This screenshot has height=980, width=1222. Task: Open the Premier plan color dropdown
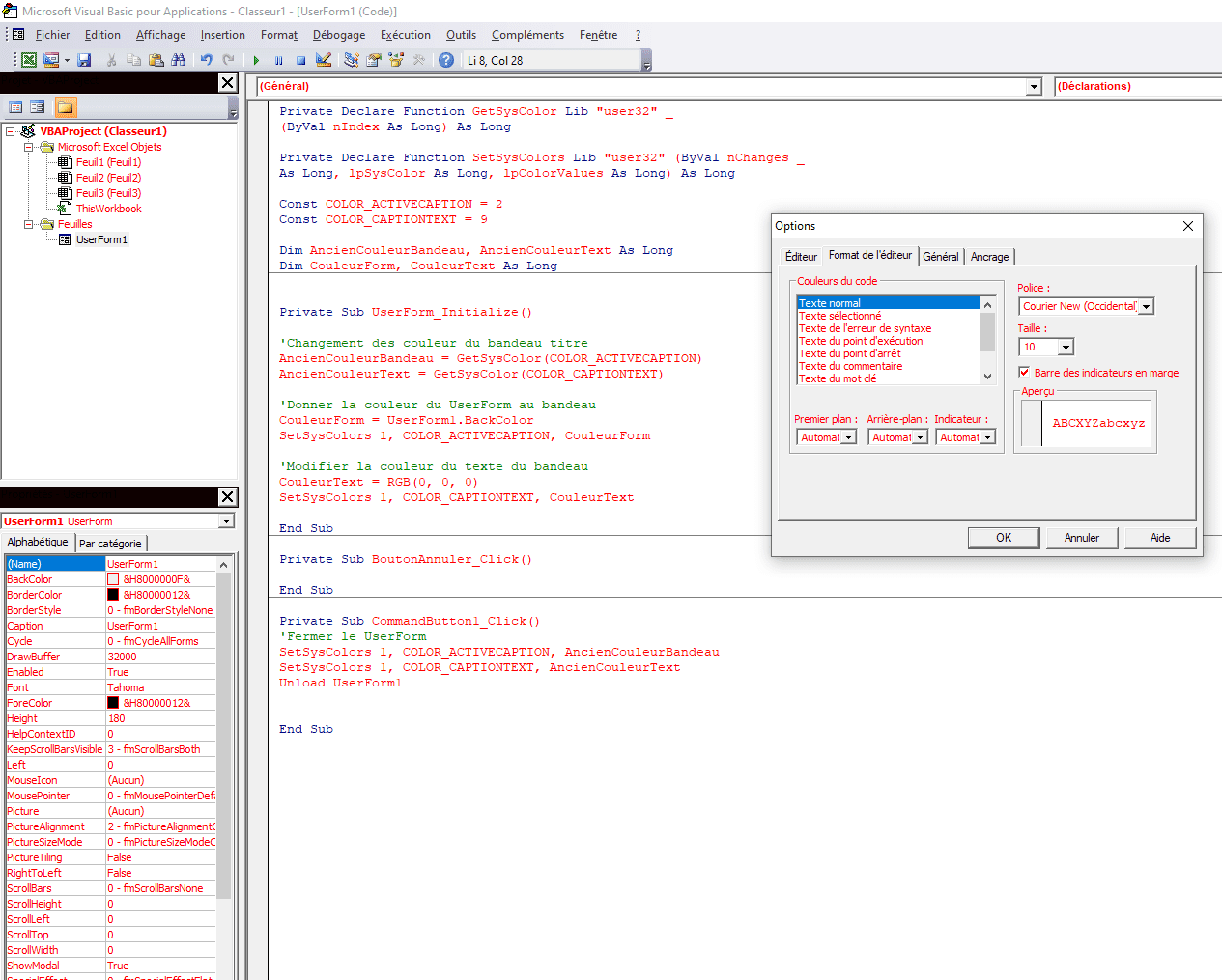(x=849, y=437)
